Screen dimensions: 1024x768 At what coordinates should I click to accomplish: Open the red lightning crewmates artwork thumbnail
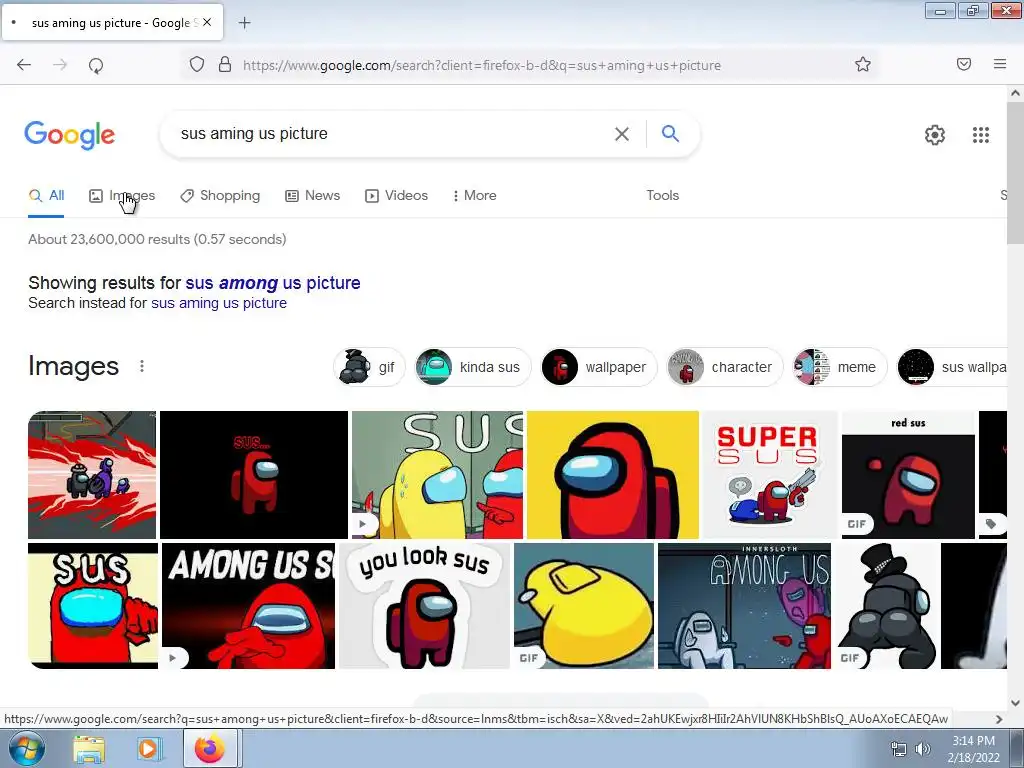click(x=92, y=475)
